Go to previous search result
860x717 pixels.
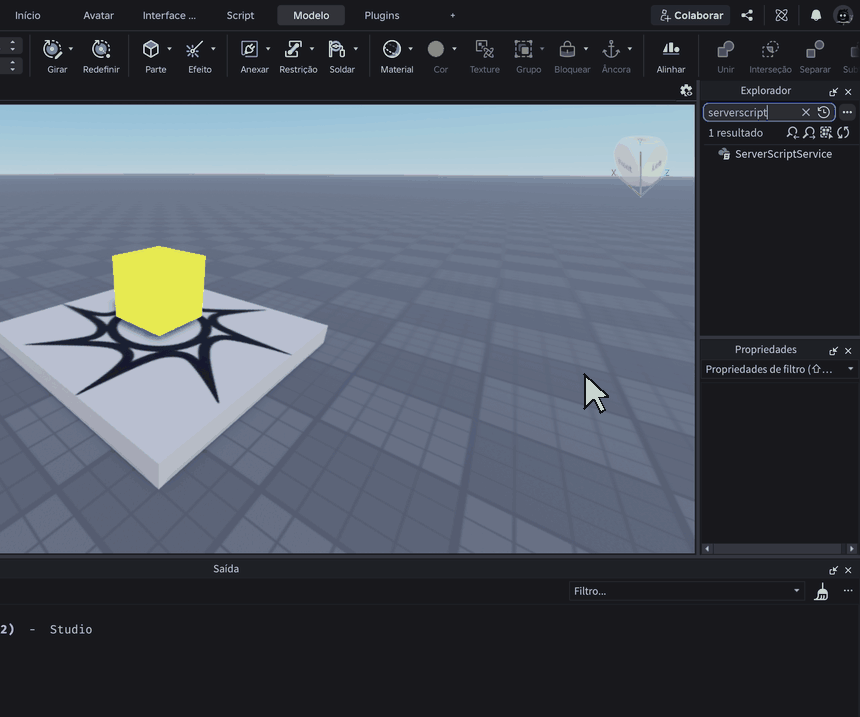pos(792,133)
